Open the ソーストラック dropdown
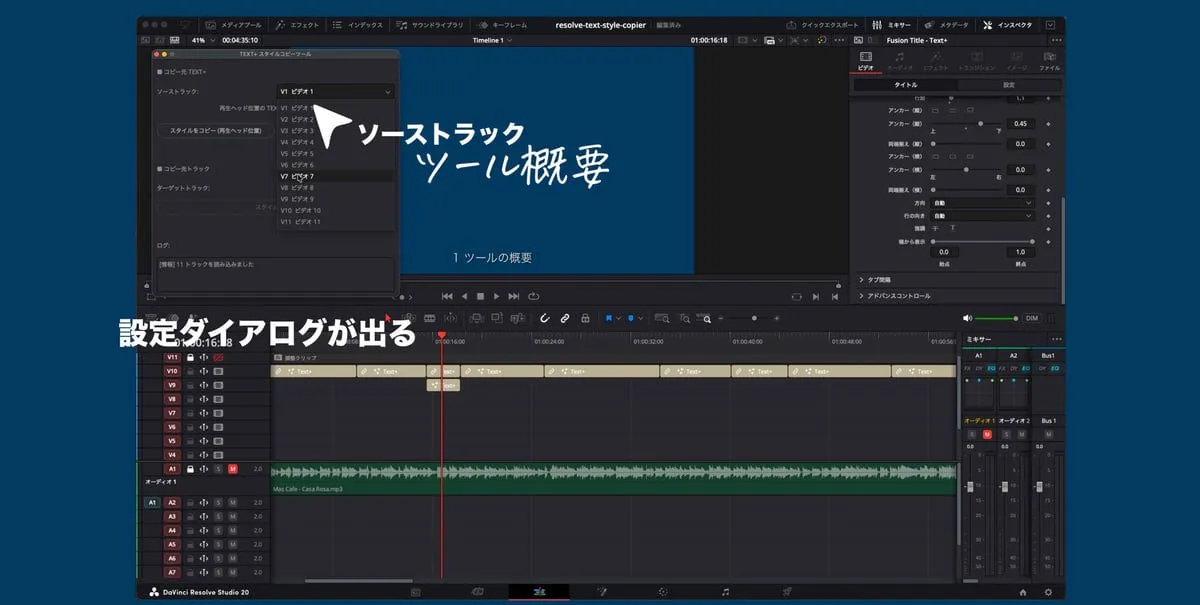This screenshot has width=1200, height=605. [x=335, y=92]
